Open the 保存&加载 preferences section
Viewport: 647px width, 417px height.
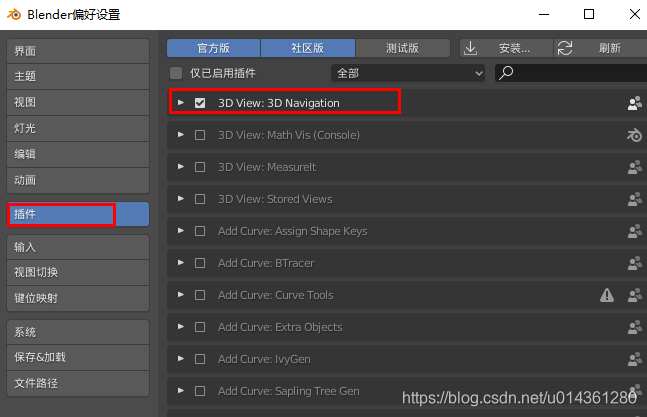pyautogui.click(x=78, y=357)
